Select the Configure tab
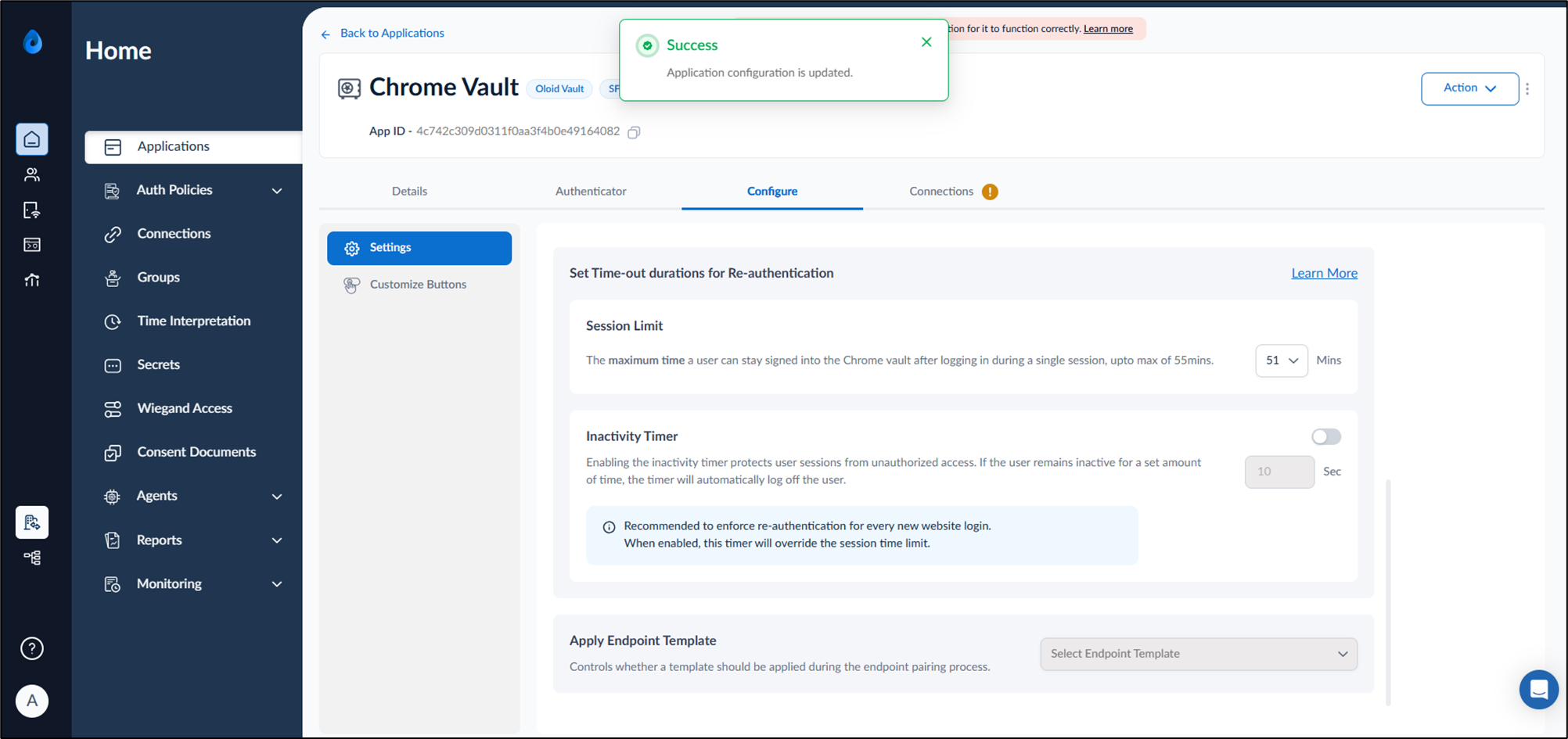1568x739 pixels. (772, 191)
